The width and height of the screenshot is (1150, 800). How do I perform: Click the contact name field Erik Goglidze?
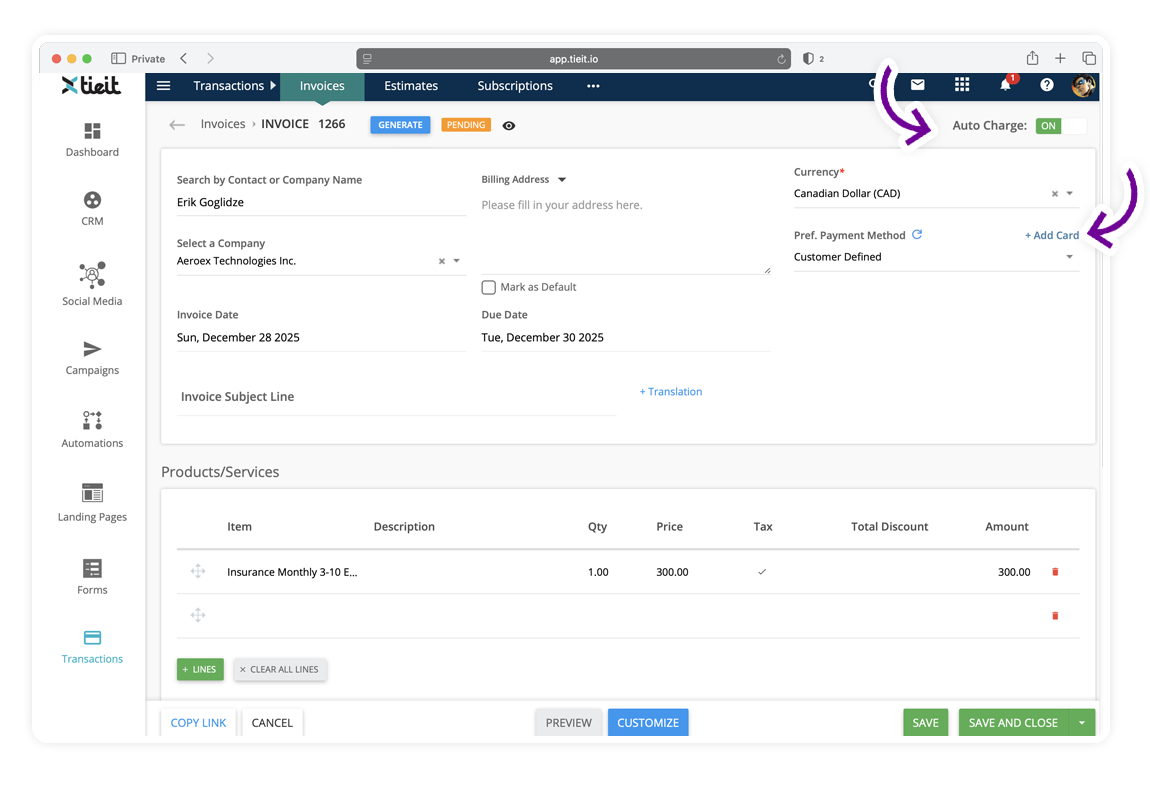click(321, 202)
